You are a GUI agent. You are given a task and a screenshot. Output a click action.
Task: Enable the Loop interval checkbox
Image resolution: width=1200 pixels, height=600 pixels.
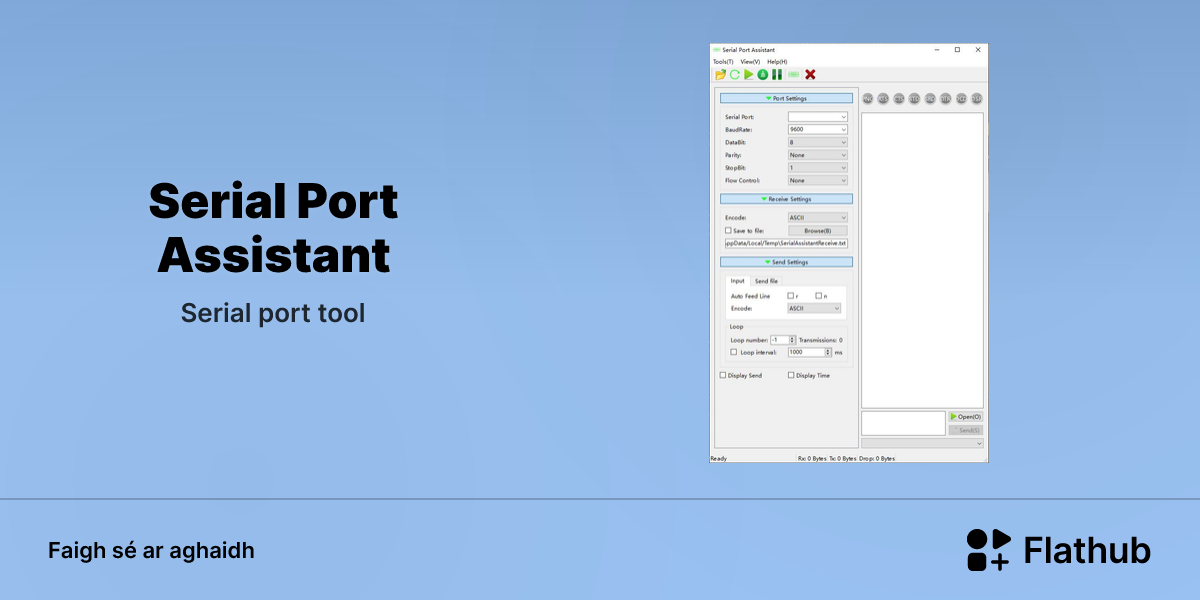[x=734, y=352]
